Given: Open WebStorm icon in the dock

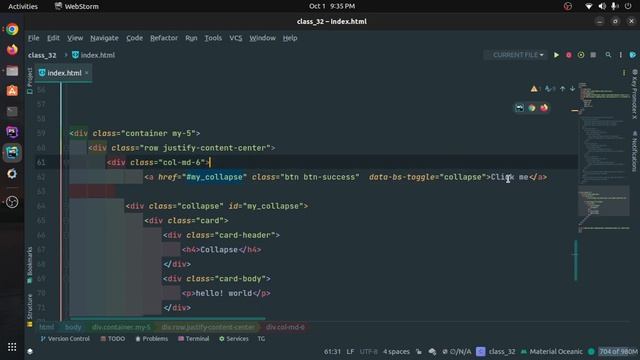Looking at the screenshot, I should click(x=12, y=153).
